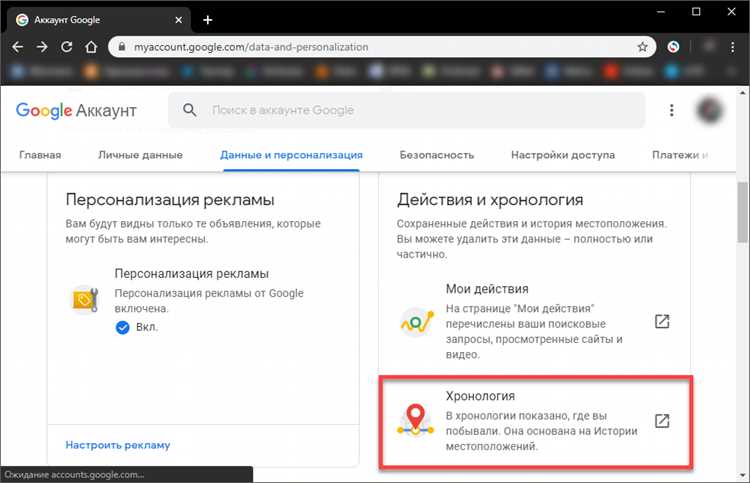Click the Настроить рекламу link

click(x=118, y=445)
